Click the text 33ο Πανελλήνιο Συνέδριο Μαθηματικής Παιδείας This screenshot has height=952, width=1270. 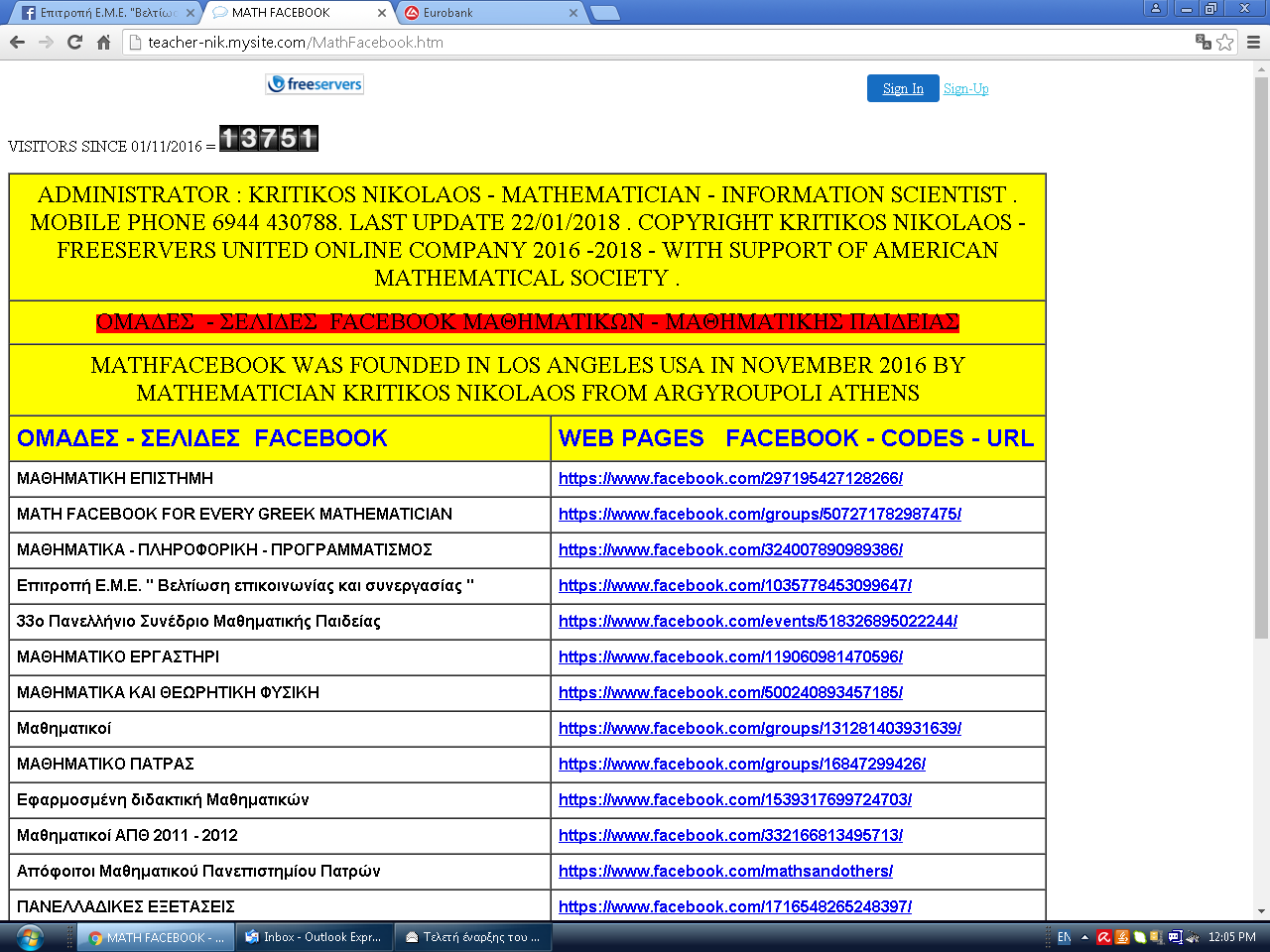click(x=198, y=621)
